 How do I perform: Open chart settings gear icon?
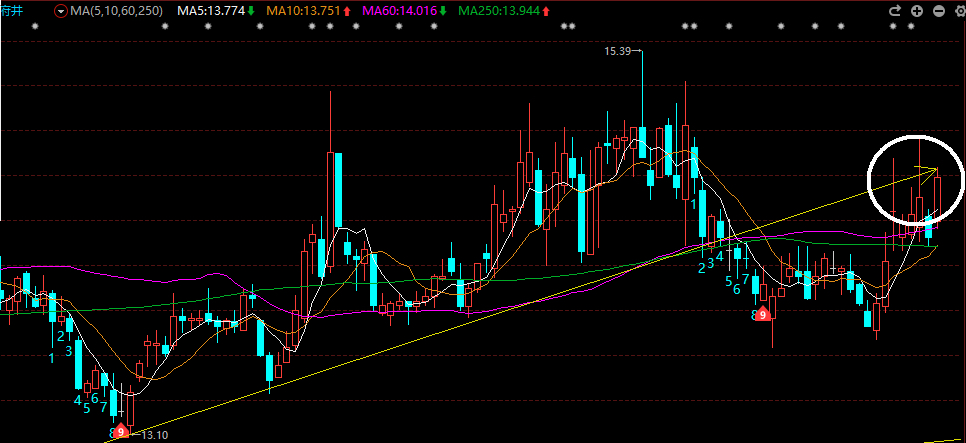[959, 10]
